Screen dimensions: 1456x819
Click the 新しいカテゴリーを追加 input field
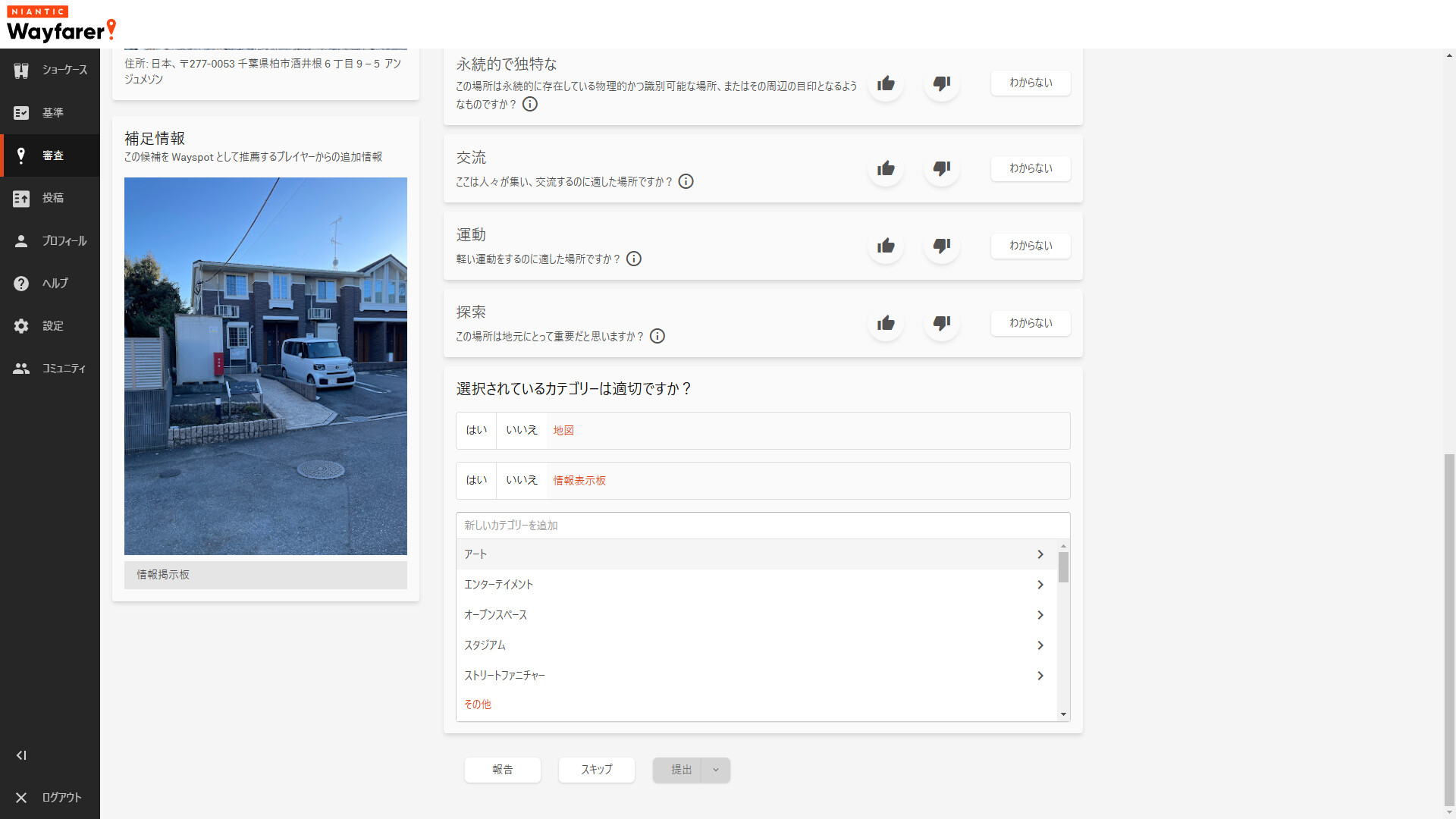[x=763, y=526]
